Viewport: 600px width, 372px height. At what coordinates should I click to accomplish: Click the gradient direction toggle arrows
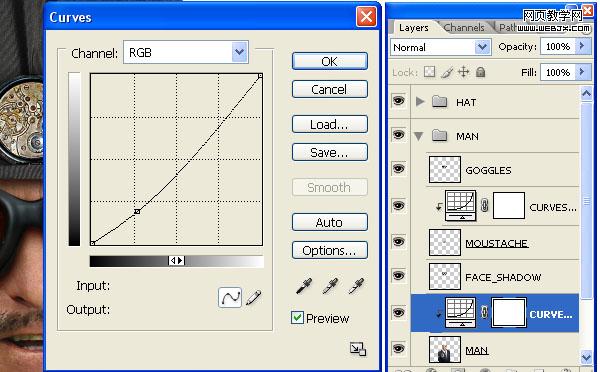pos(176,261)
